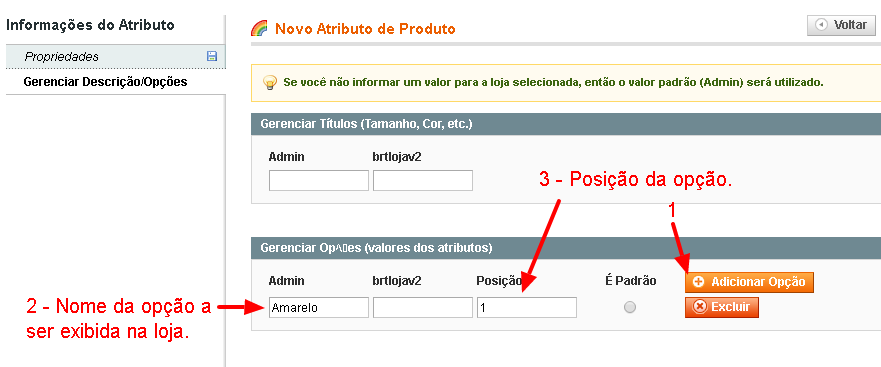Click the Adicionar Opção button
881x367 pixels.
point(749,282)
